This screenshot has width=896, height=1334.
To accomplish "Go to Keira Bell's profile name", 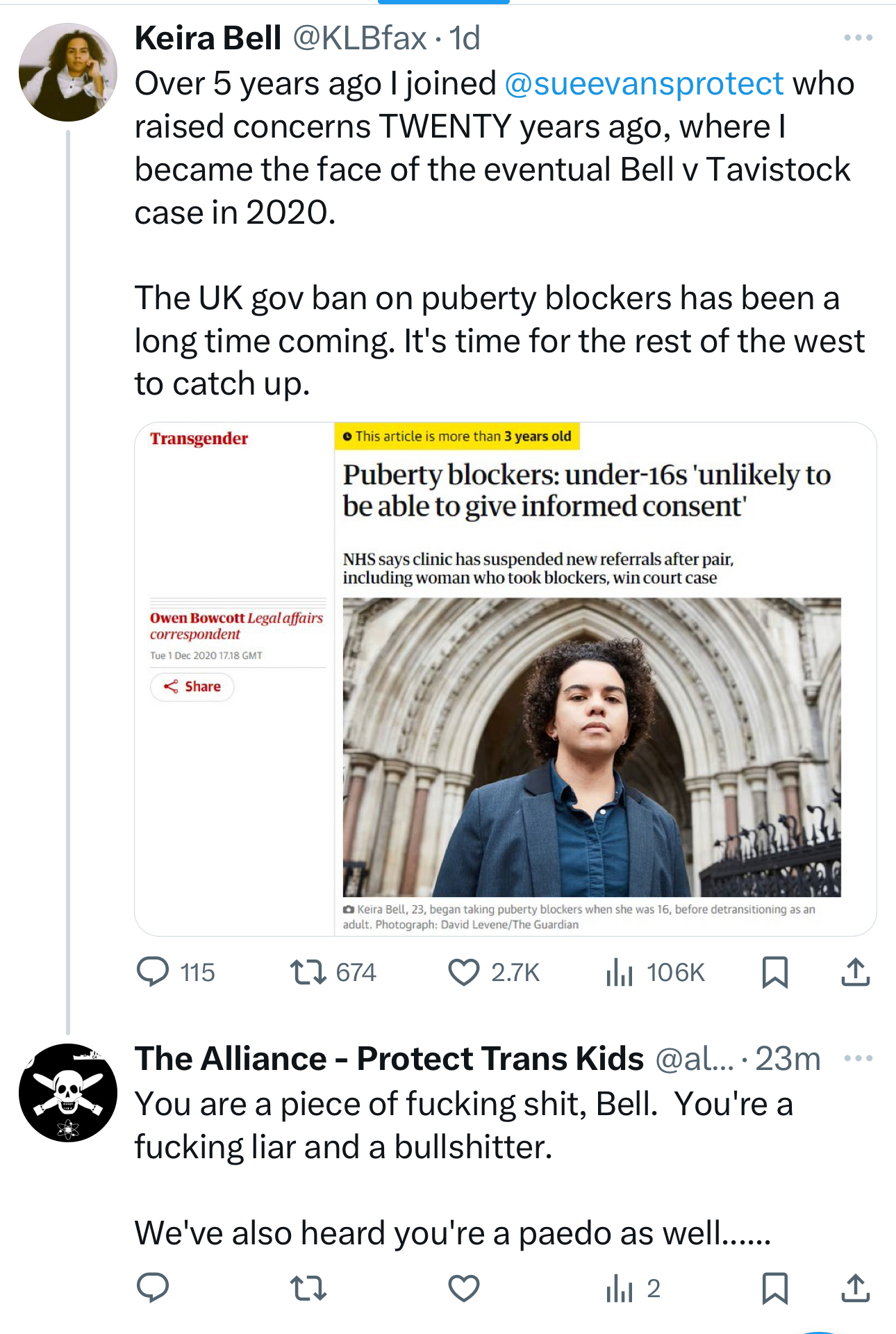I will [208, 38].
